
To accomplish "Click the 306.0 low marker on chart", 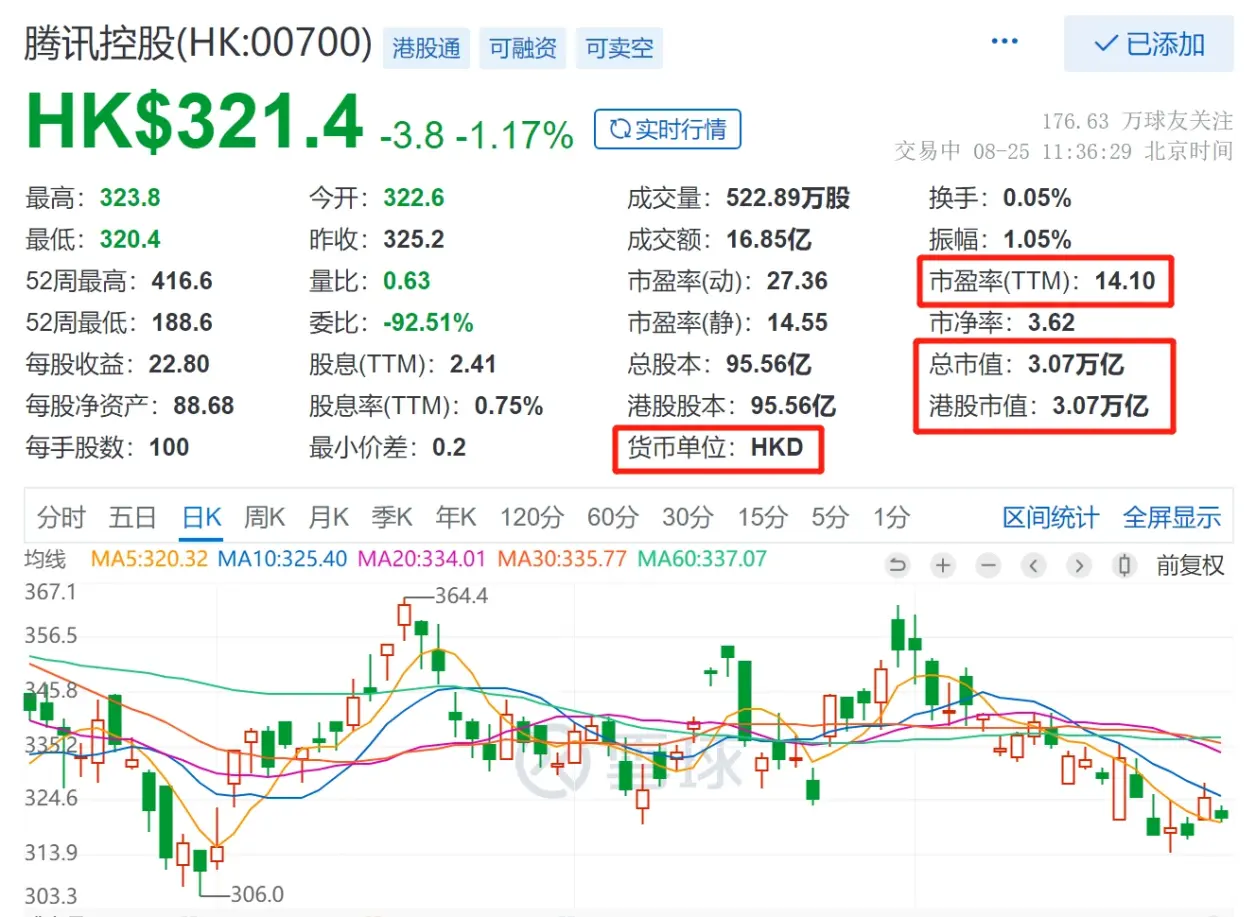I will pos(257,894).
